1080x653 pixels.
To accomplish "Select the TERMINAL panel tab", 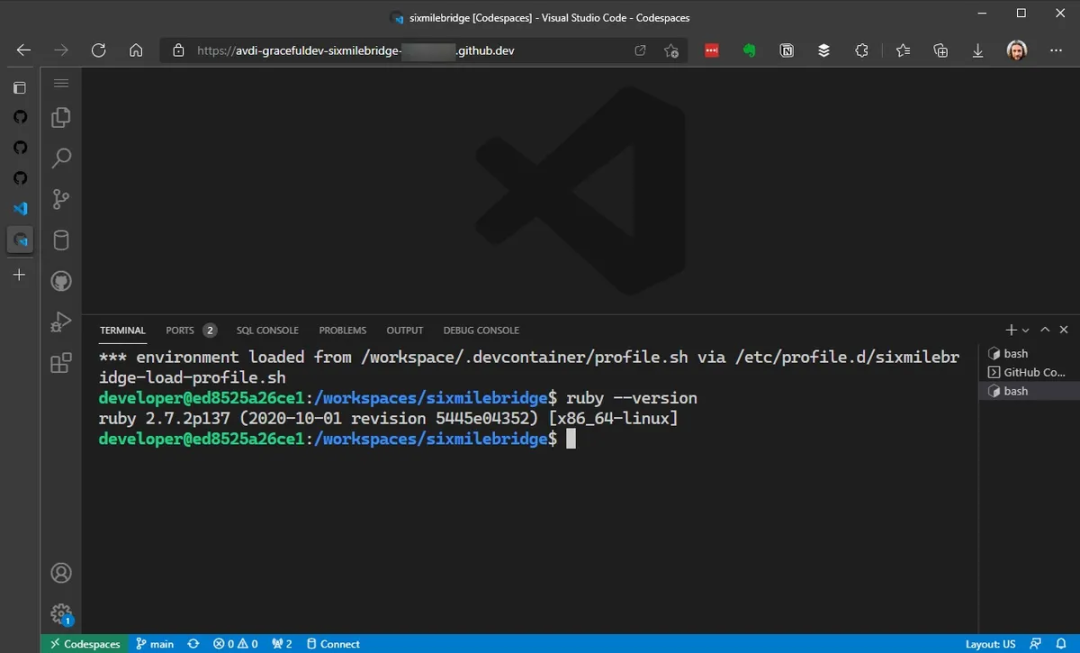I will [123, 331].
